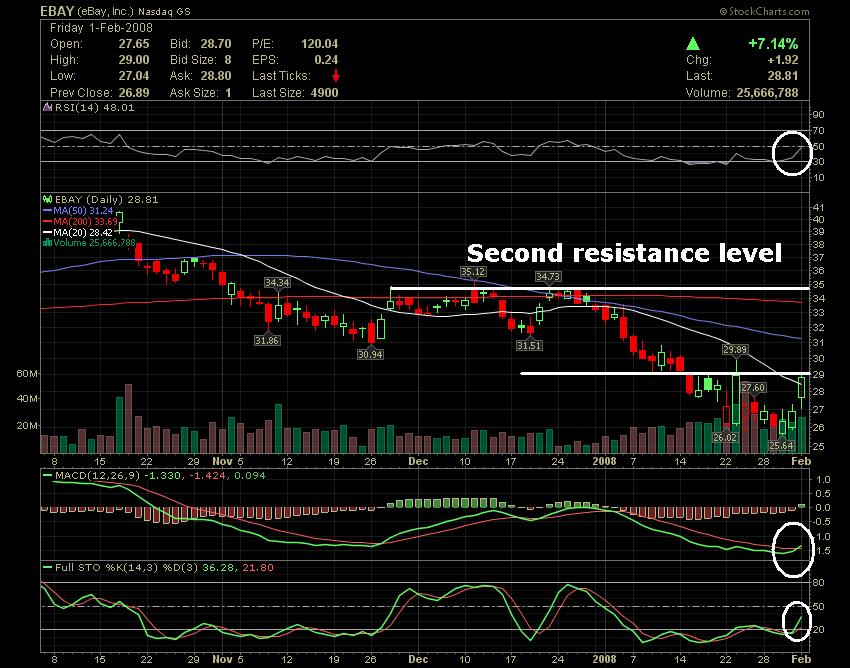Click the date 'Friday 1-Feb-2008'
850x668 pixels.
click(101, 28)
